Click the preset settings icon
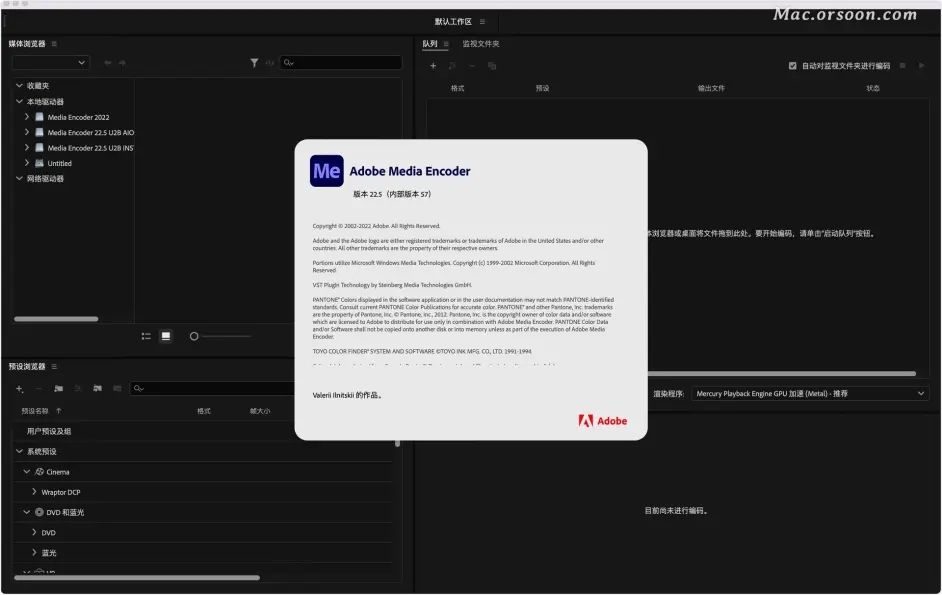 (x=77, y=389)
